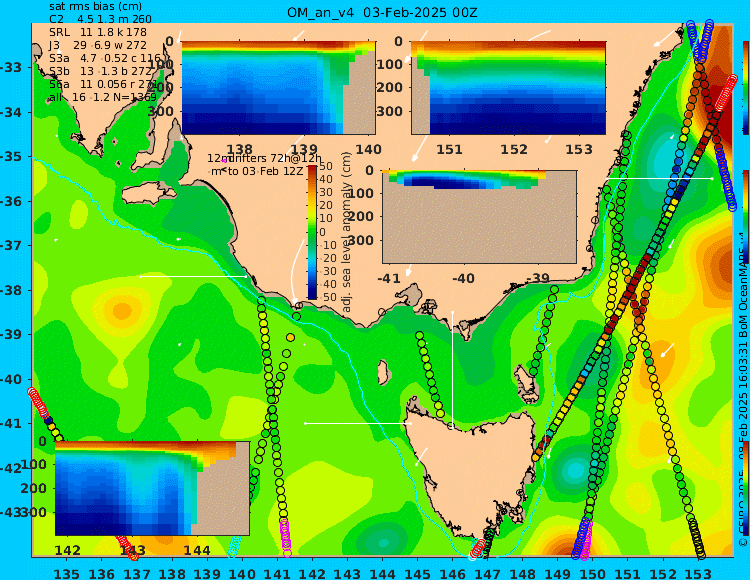
Task: Click longitude 145 on the bottom axis
Action: tap(417, 573)
